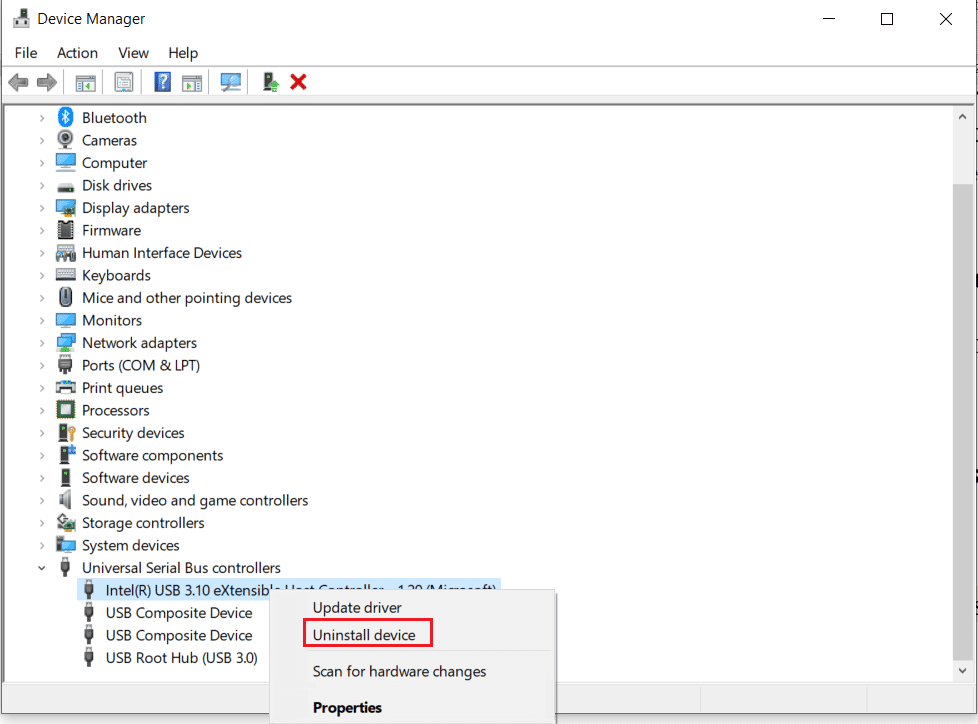Click Update driver in the context menu
The width and height of the screenshot is (978, 724).
tap(357, 607)
